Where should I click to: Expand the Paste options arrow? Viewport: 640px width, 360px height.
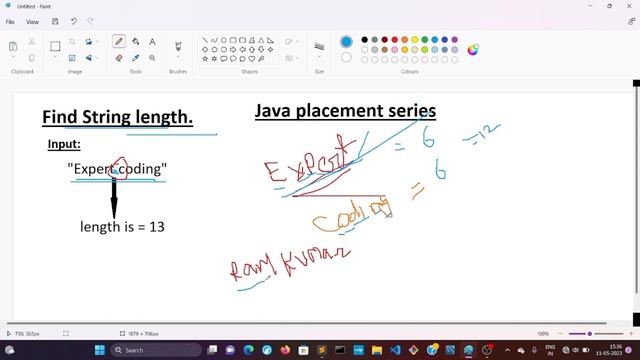click(x=13, y=57)
